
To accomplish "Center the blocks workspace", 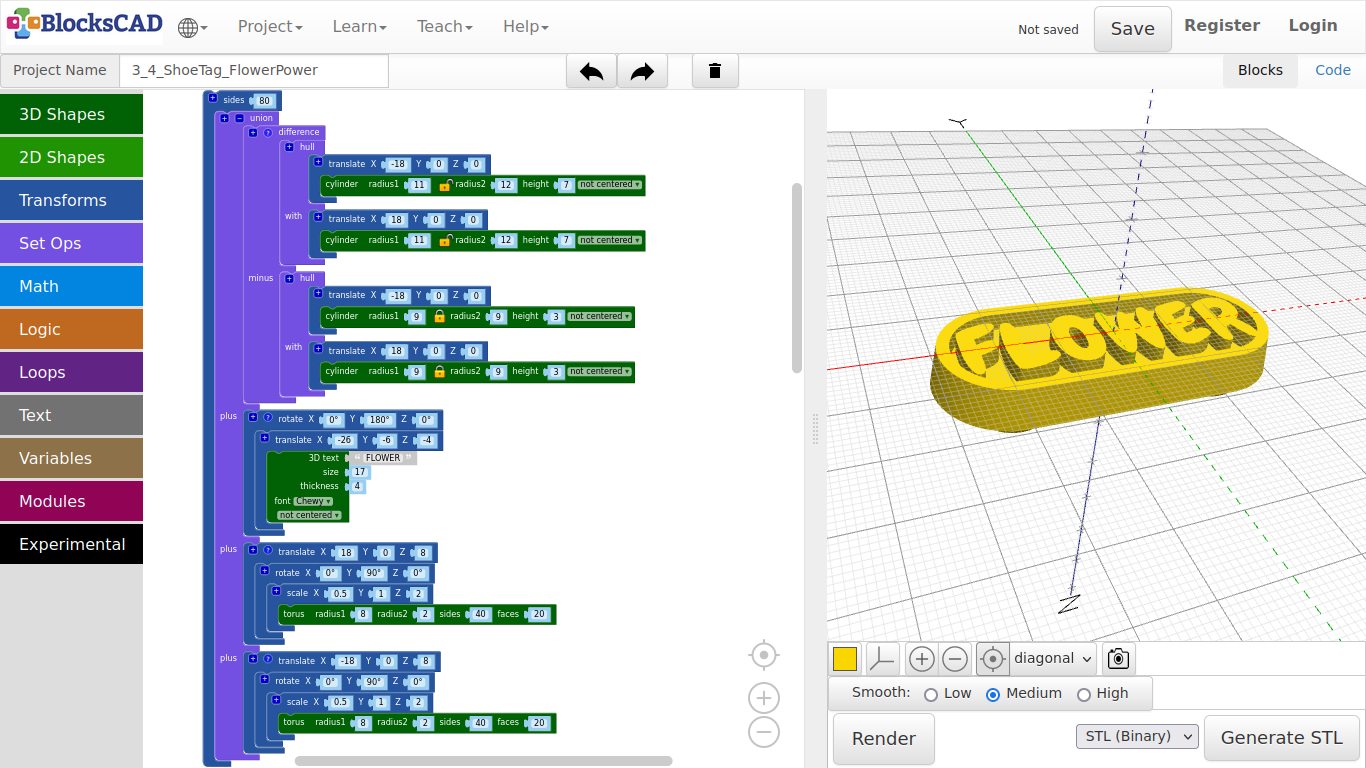I will pos(764,655).
